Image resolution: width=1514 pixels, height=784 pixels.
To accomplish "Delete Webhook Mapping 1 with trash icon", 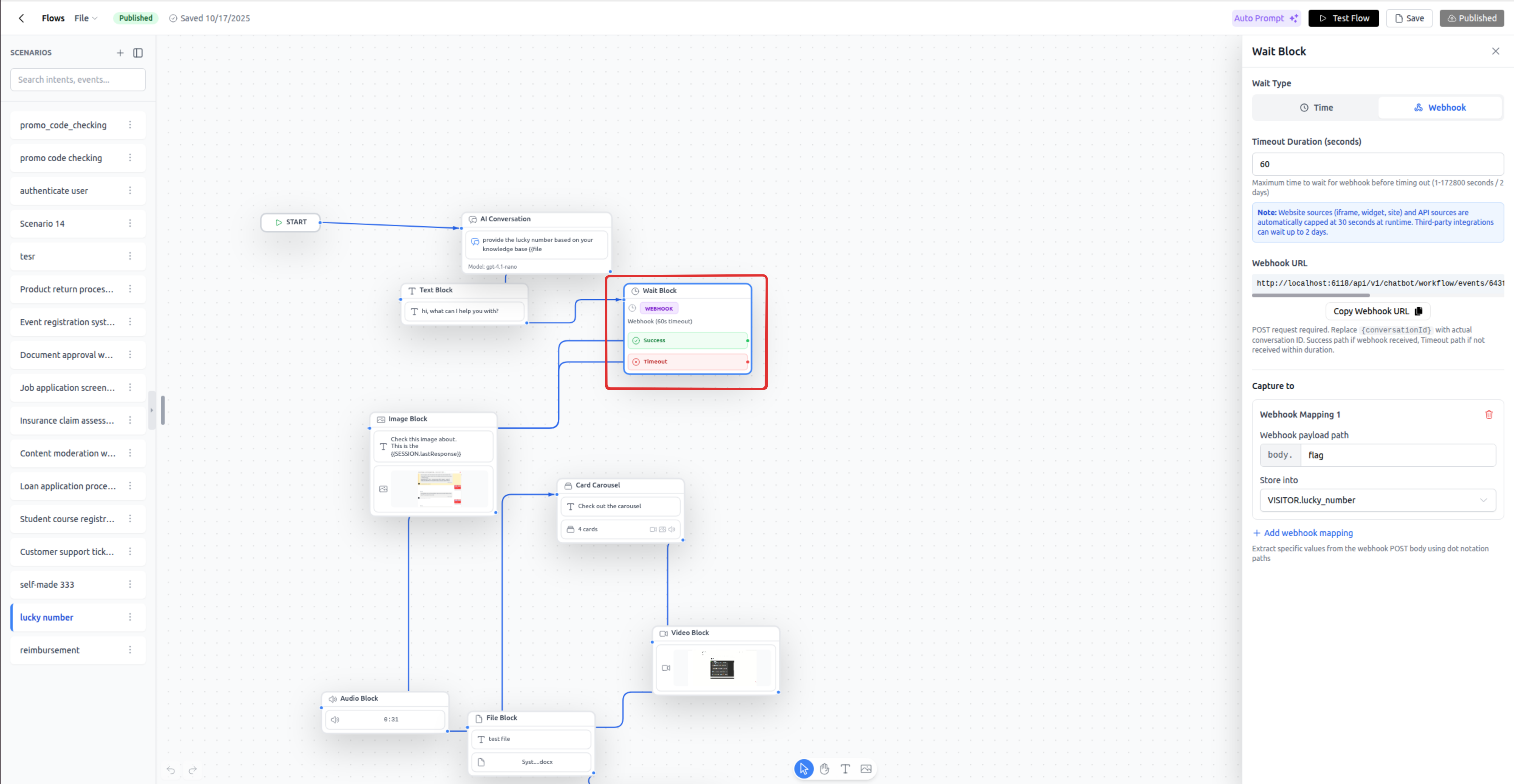I will [1489, 414].
